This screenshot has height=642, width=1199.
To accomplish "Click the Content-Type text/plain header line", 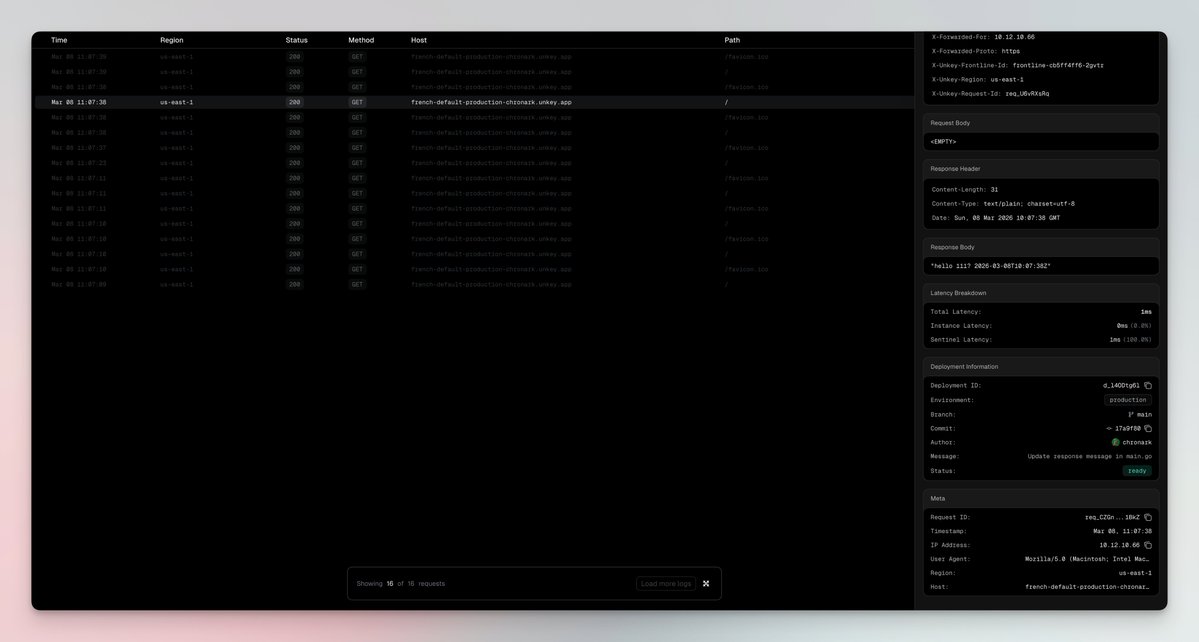I will pos(1002,204).
